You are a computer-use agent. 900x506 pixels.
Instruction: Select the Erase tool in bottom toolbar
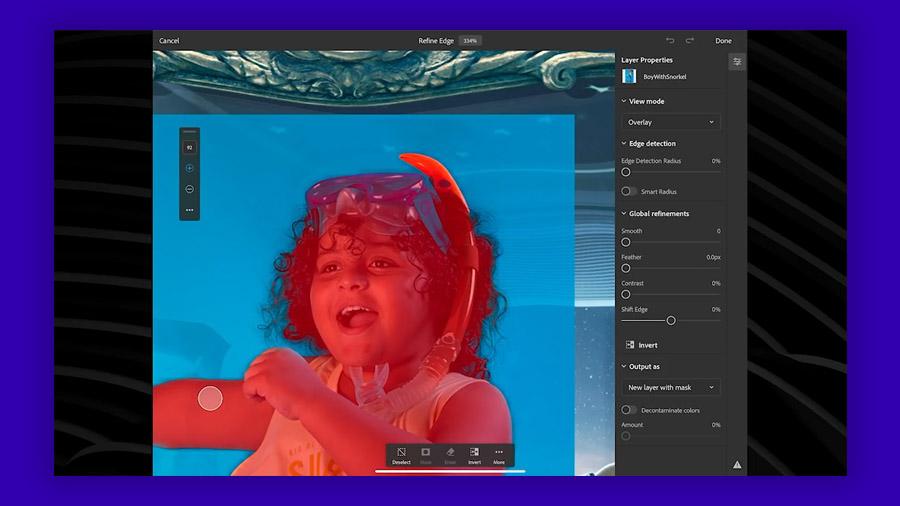450,456
